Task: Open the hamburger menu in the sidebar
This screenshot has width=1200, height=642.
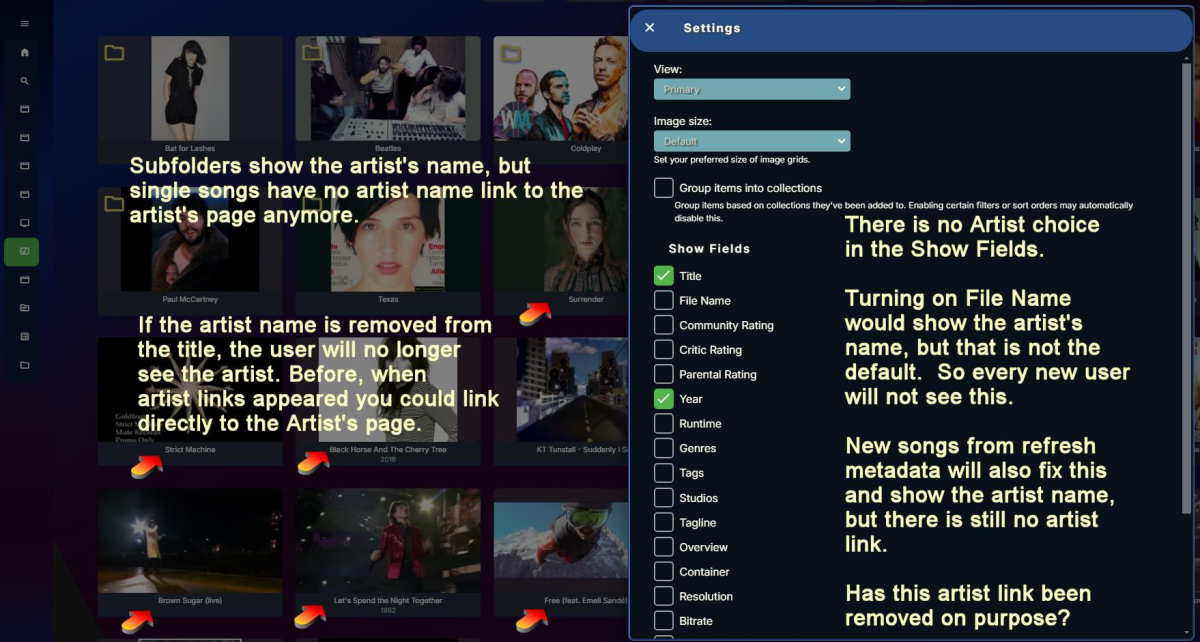Action: click(25, 23)
